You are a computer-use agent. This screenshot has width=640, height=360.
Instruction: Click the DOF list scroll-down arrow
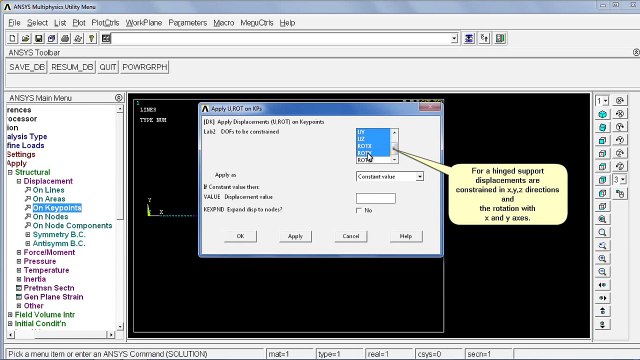pos(394,160)
